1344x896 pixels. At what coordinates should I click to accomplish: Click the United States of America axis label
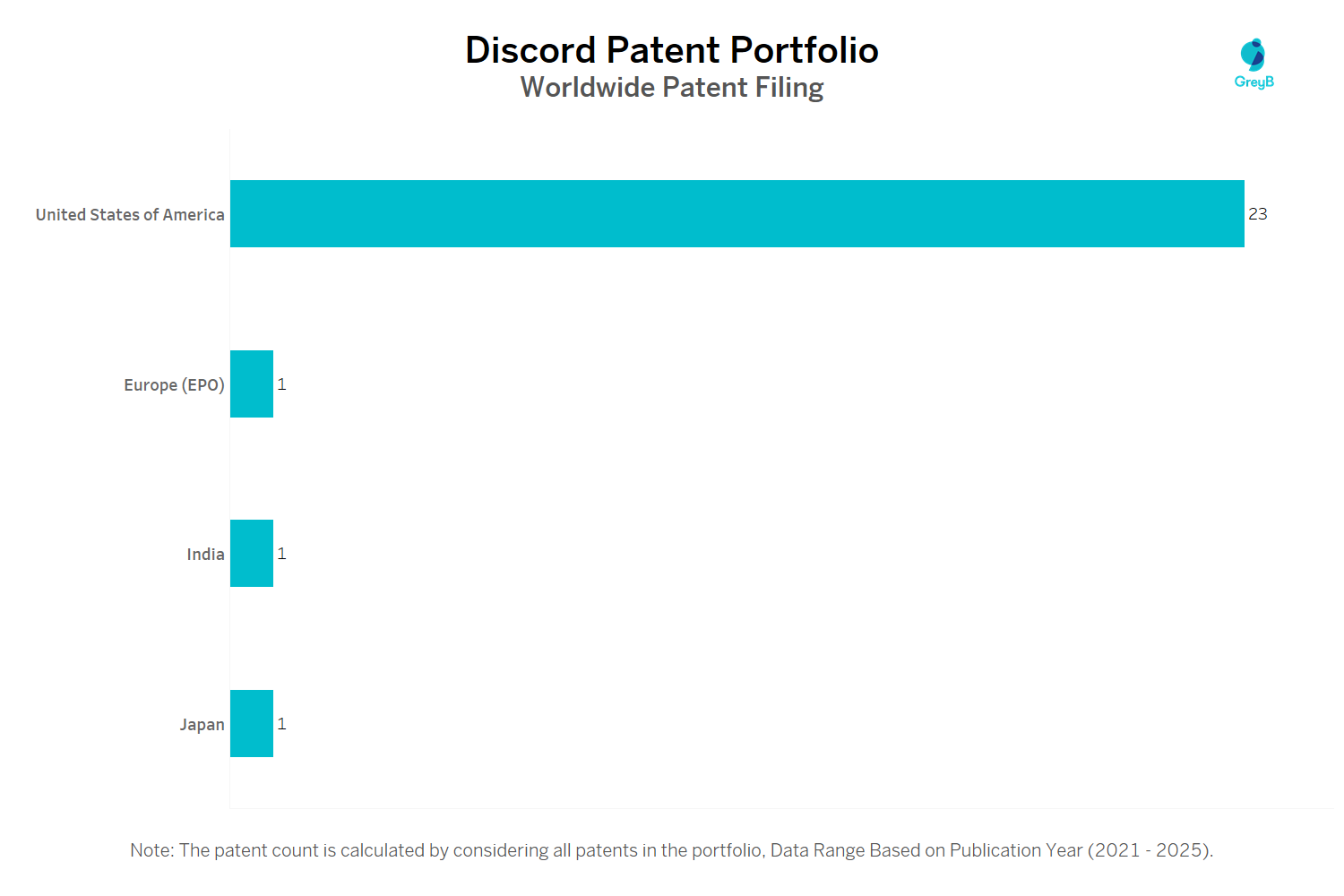coord(130,215)
